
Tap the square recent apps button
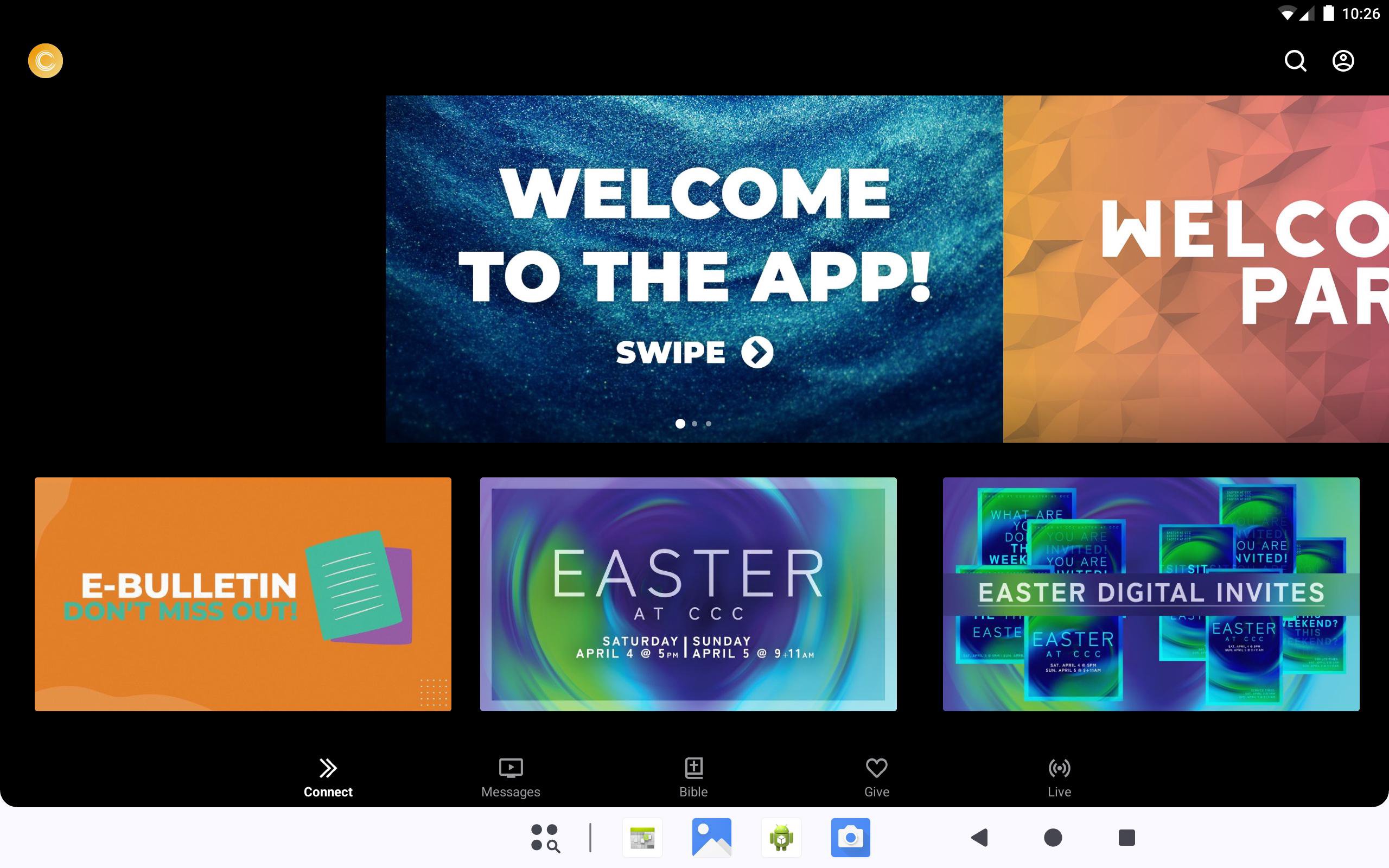(x=1126, y=838)
